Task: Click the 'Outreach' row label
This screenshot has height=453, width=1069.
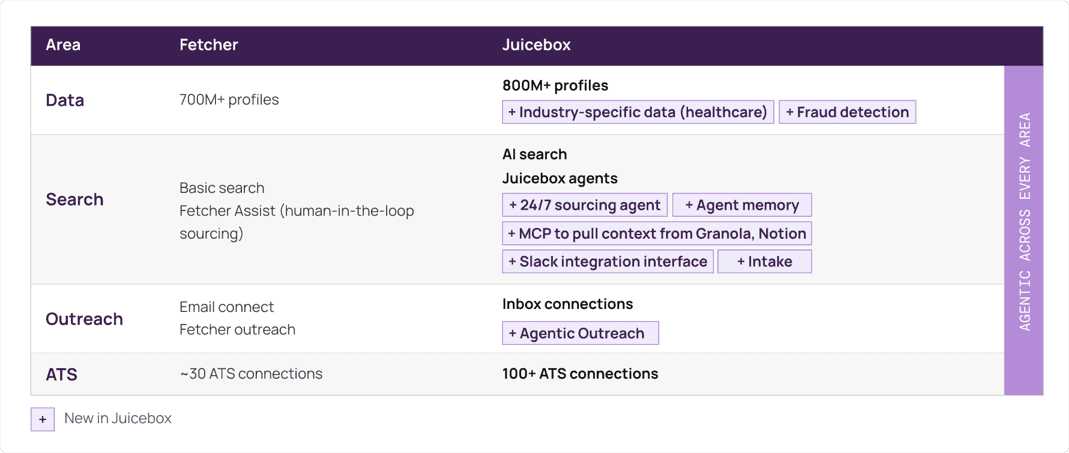Action: point(84,319)
